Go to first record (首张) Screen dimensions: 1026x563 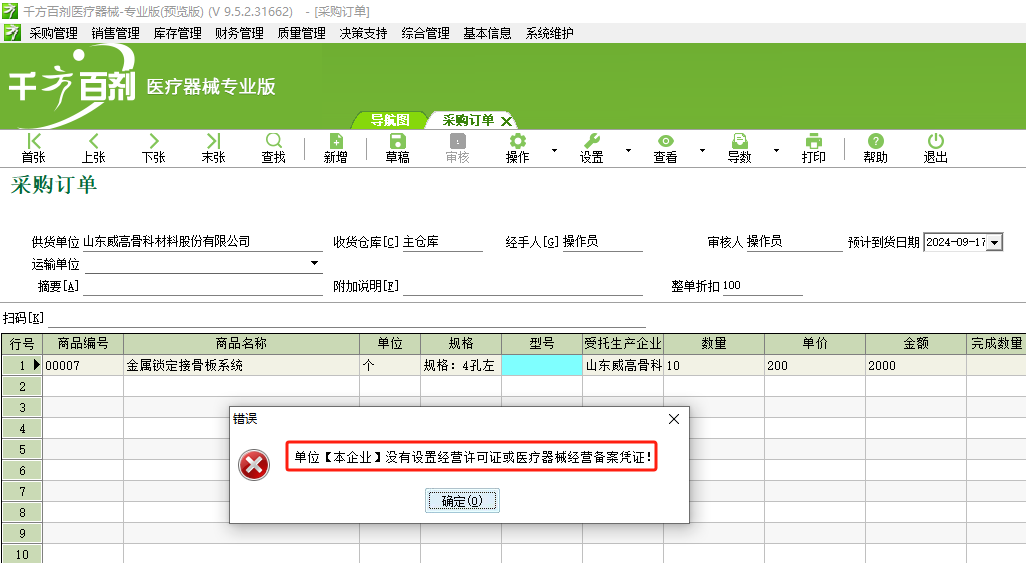point(34,148)
